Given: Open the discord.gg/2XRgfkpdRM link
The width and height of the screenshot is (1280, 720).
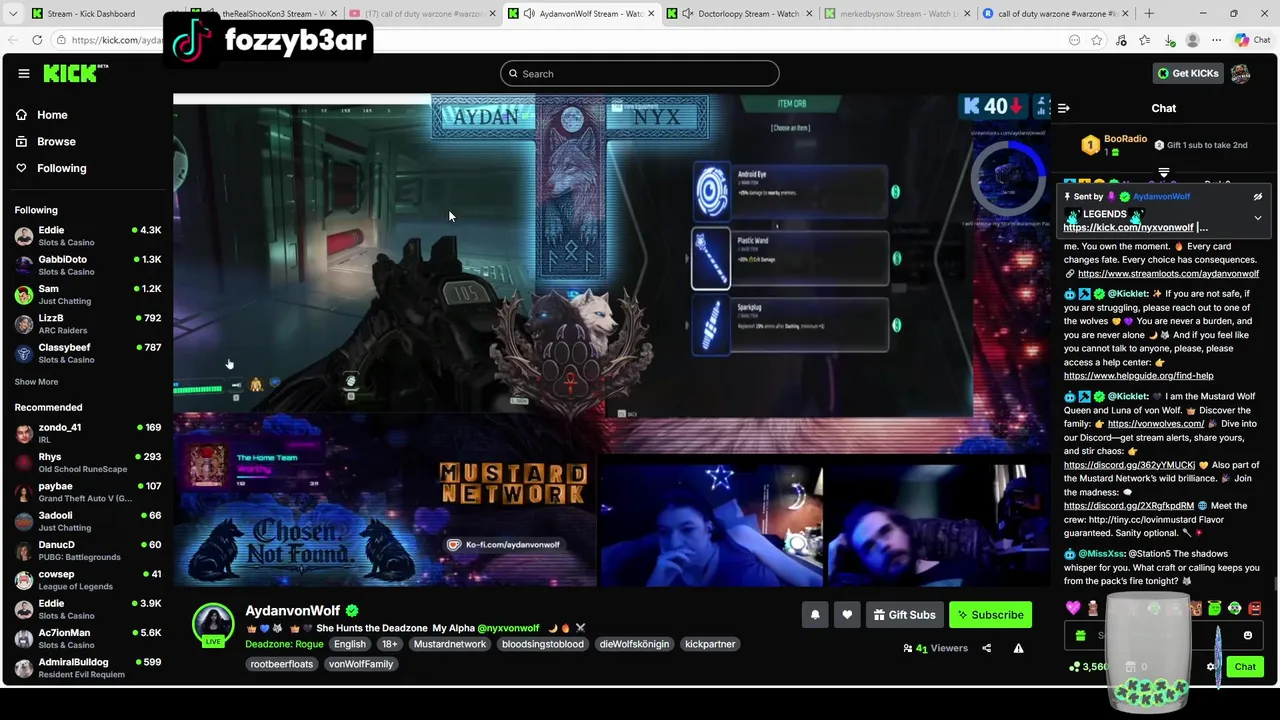Looking at the screenshot, I should (1129, 506).
